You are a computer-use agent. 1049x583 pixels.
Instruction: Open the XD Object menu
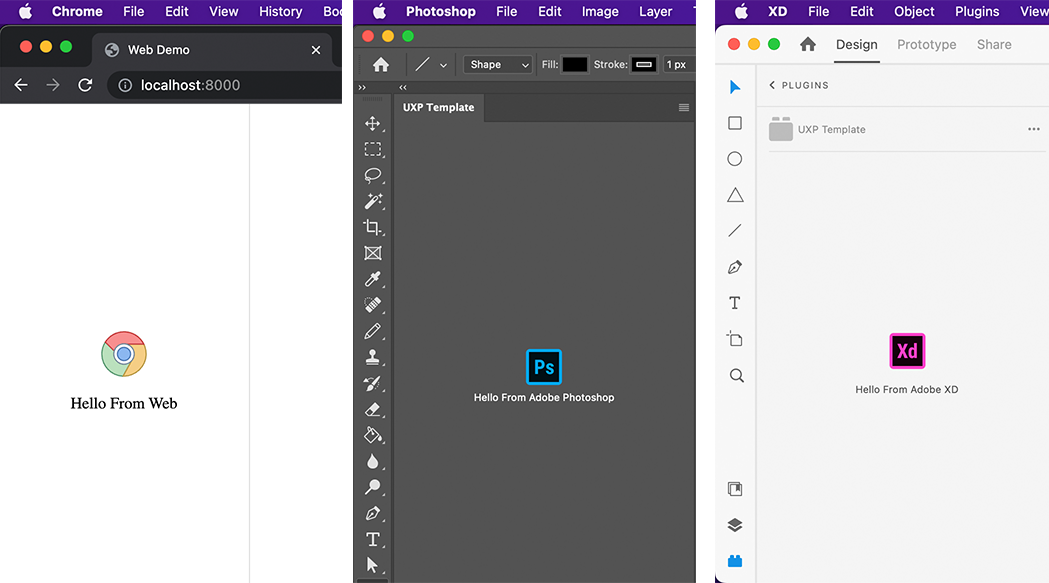click(914, 11)
